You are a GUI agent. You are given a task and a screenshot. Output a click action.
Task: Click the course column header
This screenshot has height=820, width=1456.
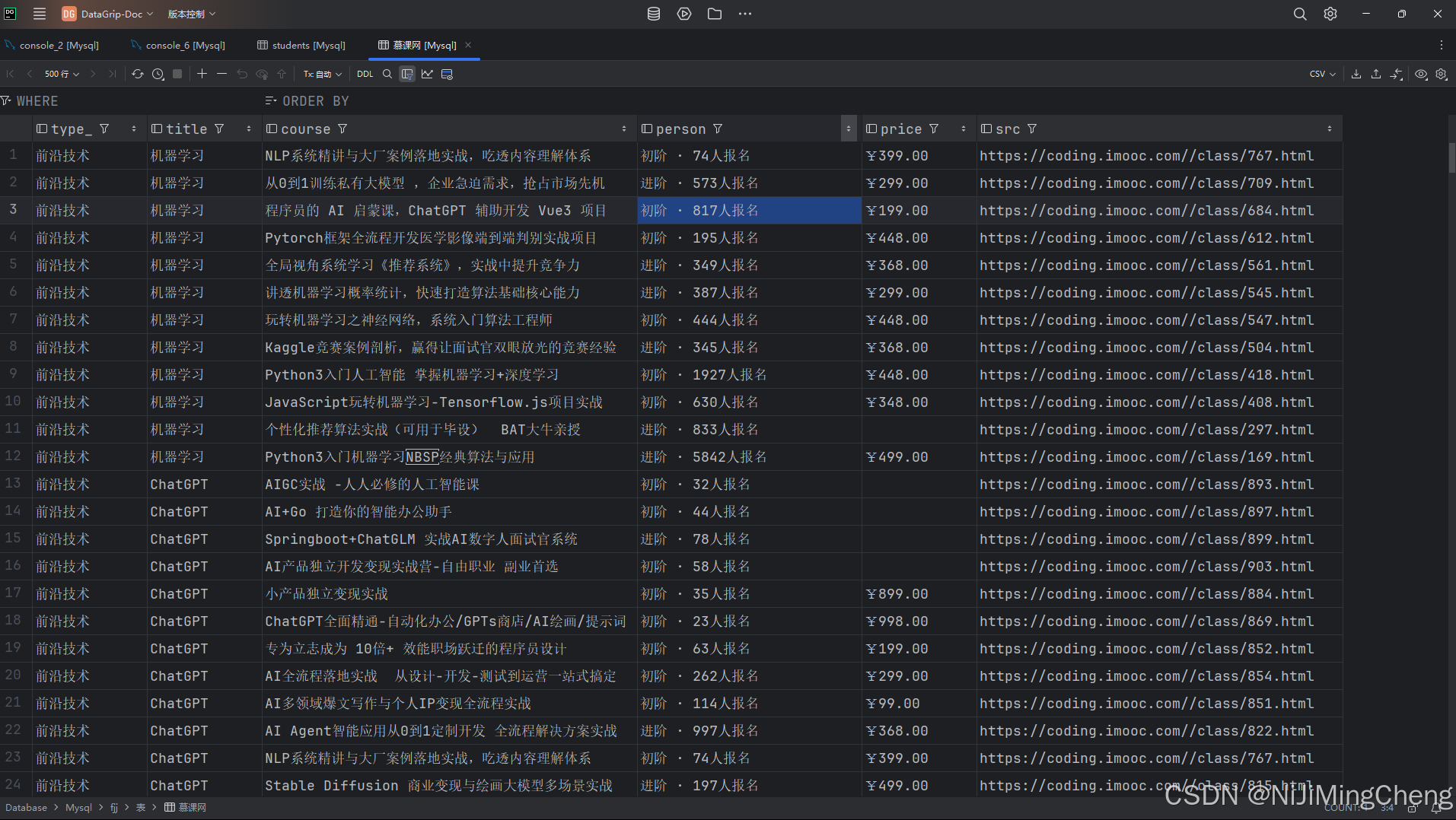(449, 129)
